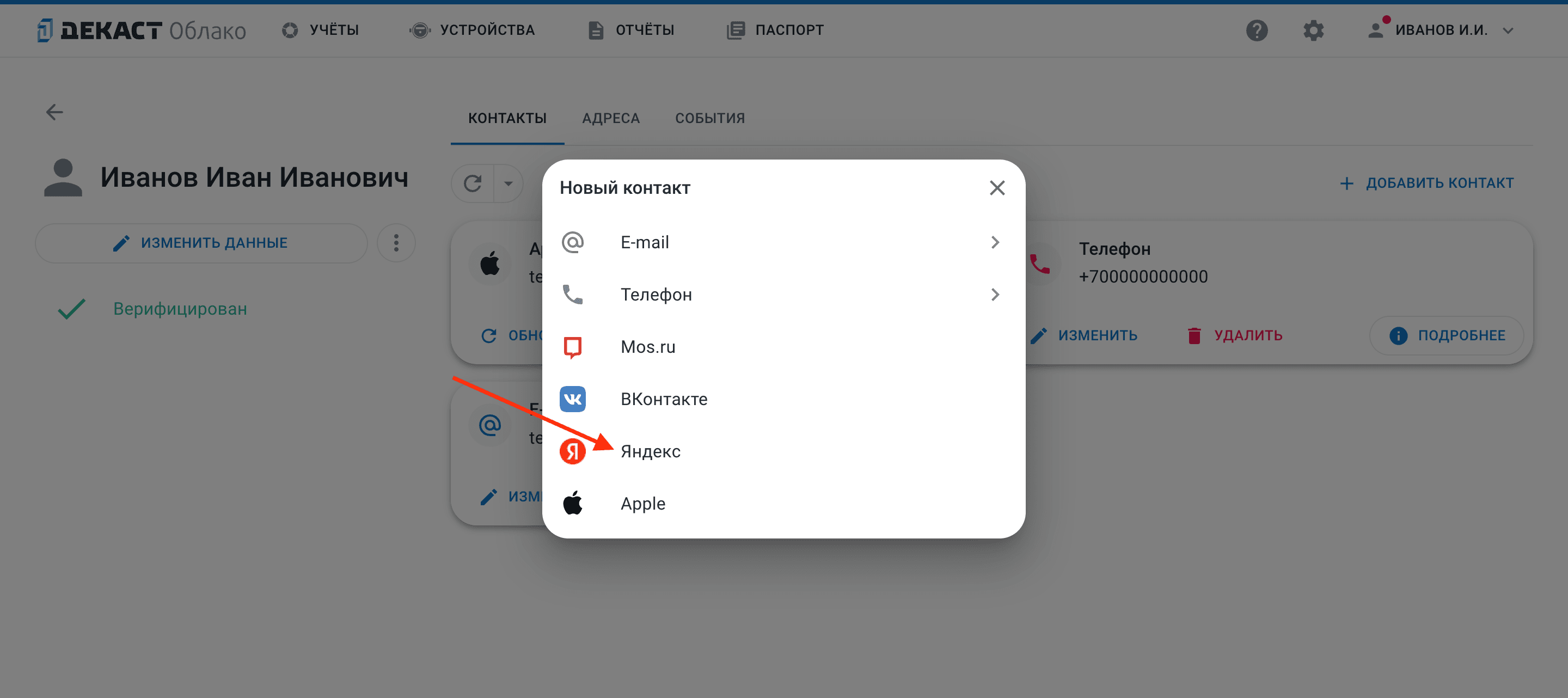Screen dimensions: 1568x698
Task: Select ВКонтакте as new contact type
Action: pos(783,399)
